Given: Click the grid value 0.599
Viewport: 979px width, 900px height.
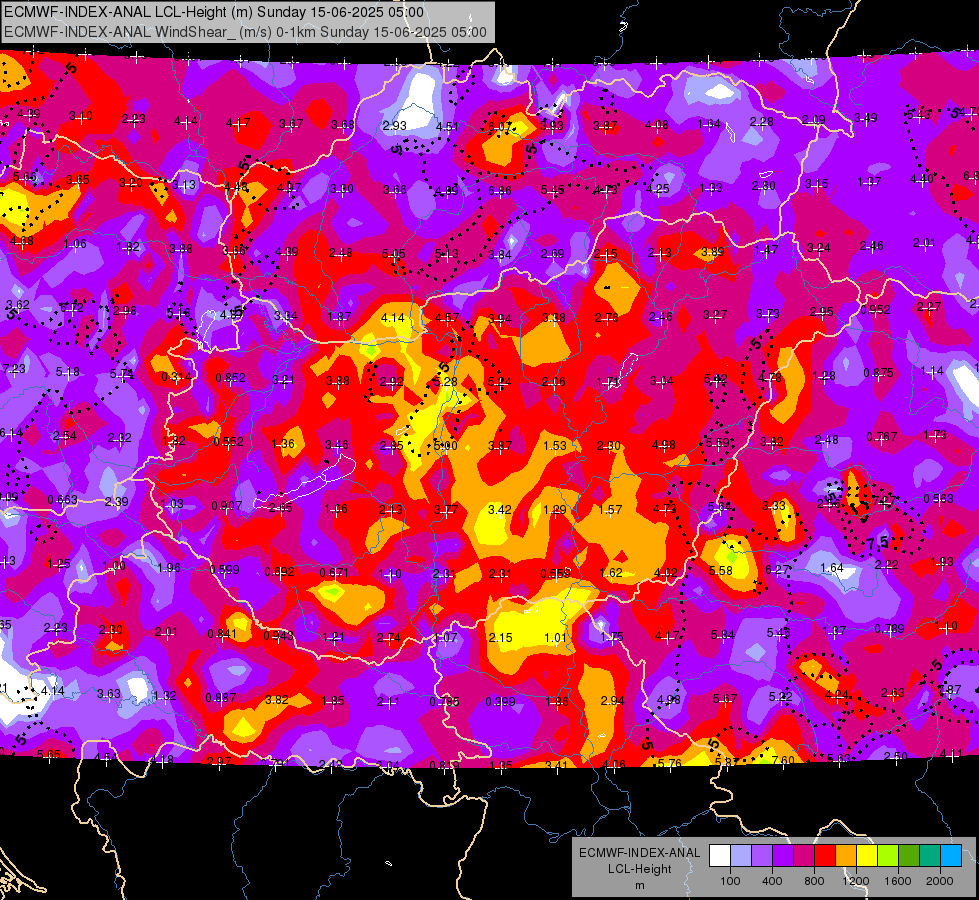Looking at the screenshot, I should (225, 570).
